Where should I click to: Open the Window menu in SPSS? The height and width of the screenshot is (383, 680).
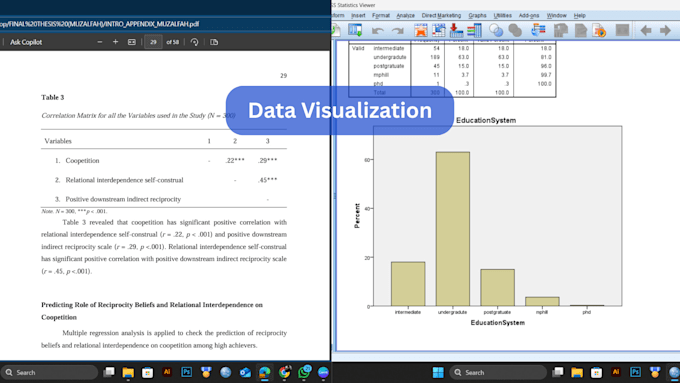coord(556,16)
